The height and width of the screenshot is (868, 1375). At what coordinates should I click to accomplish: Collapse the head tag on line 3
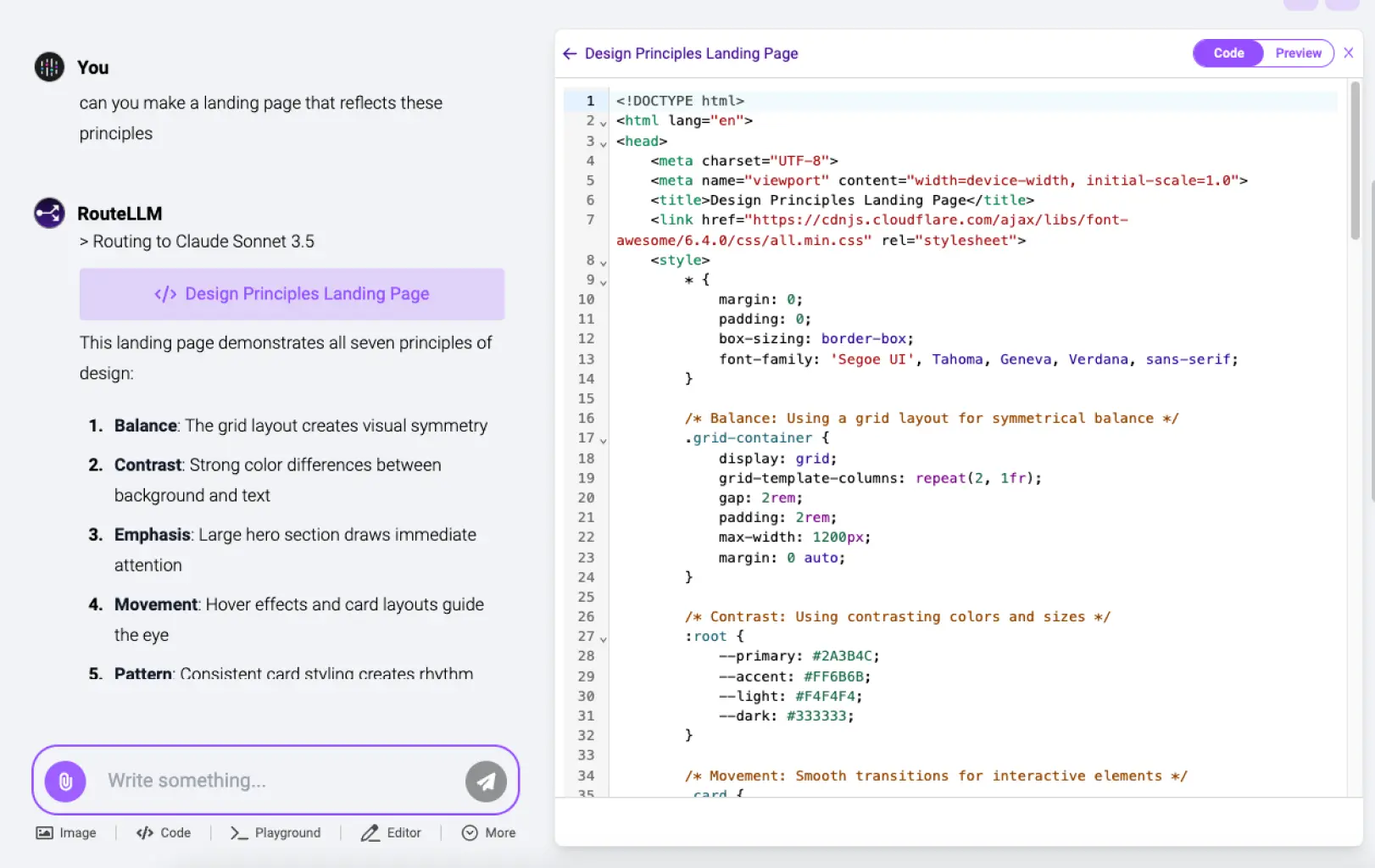click(604, 143)
